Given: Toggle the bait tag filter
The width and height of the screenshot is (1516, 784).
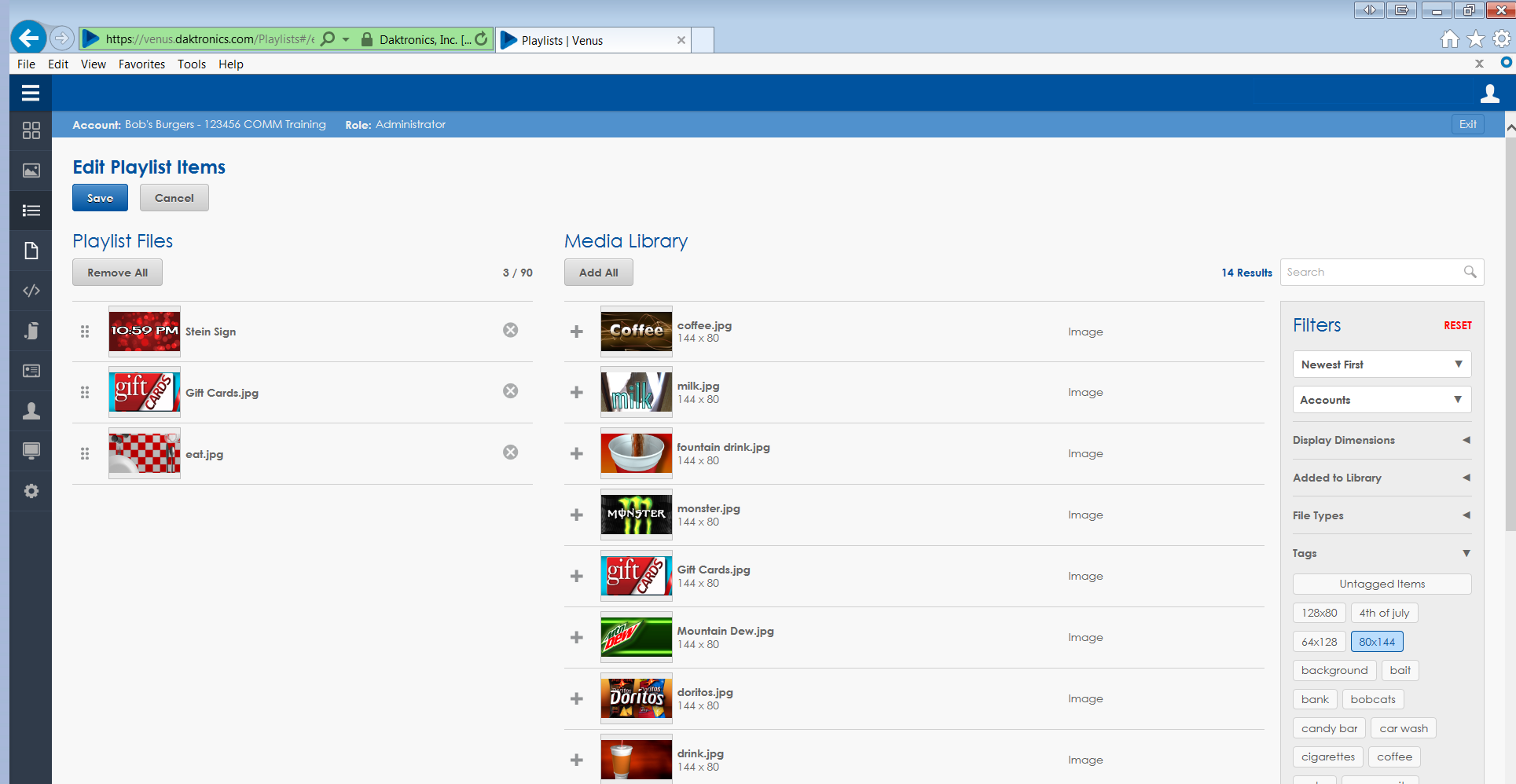Looking at the screenshot, I should [1400, 670].
